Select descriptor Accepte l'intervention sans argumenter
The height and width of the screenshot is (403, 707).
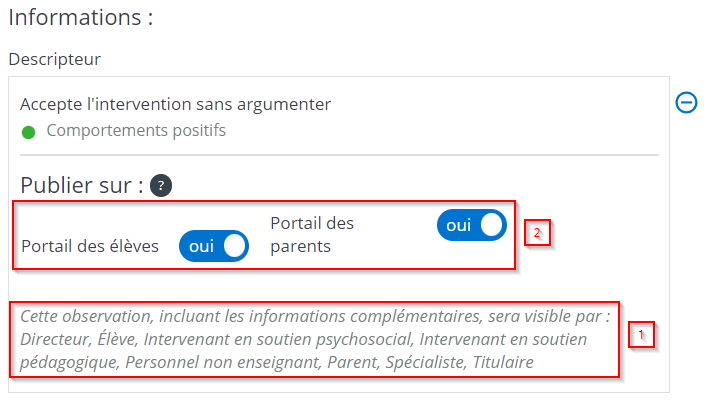175,103
